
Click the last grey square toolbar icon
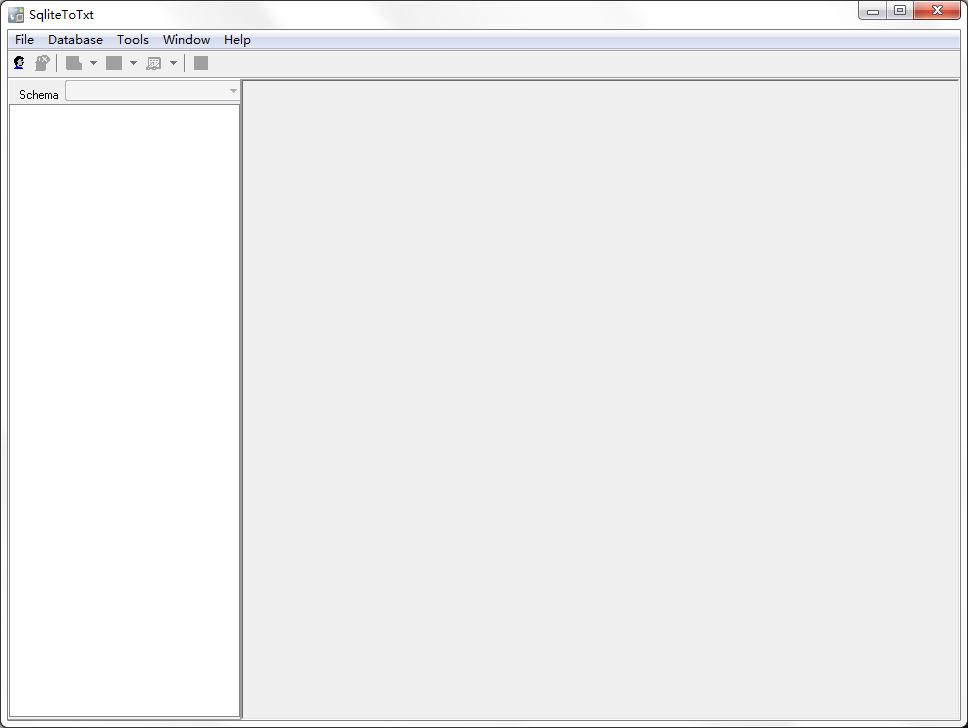tap(201, 63)
